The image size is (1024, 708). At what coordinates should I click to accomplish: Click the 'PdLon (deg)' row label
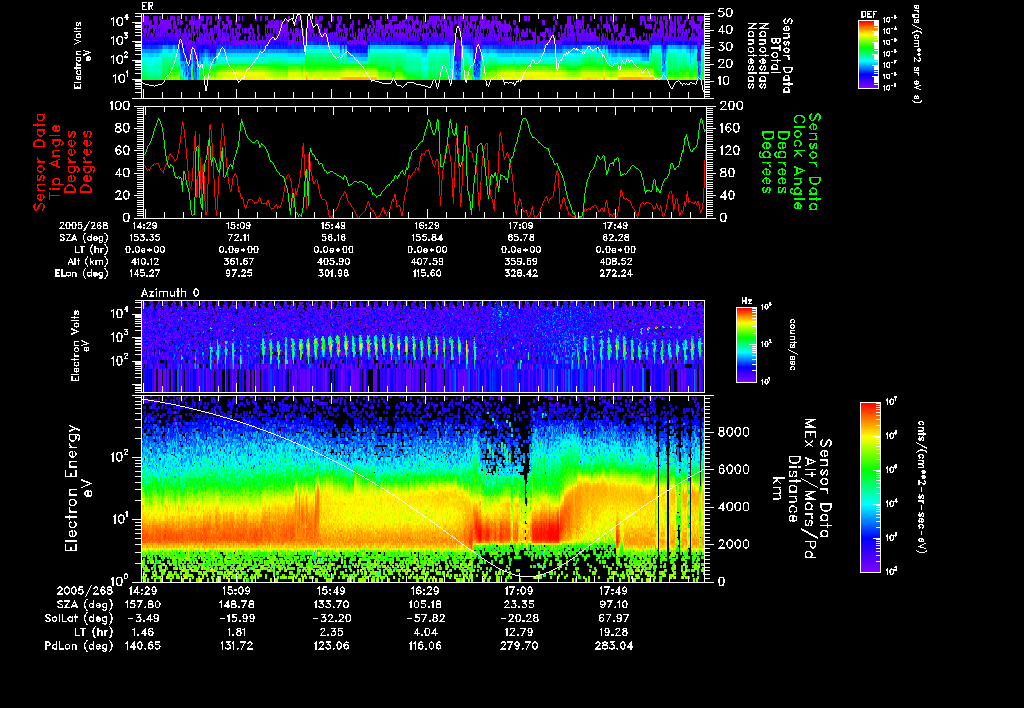point(78,645)
